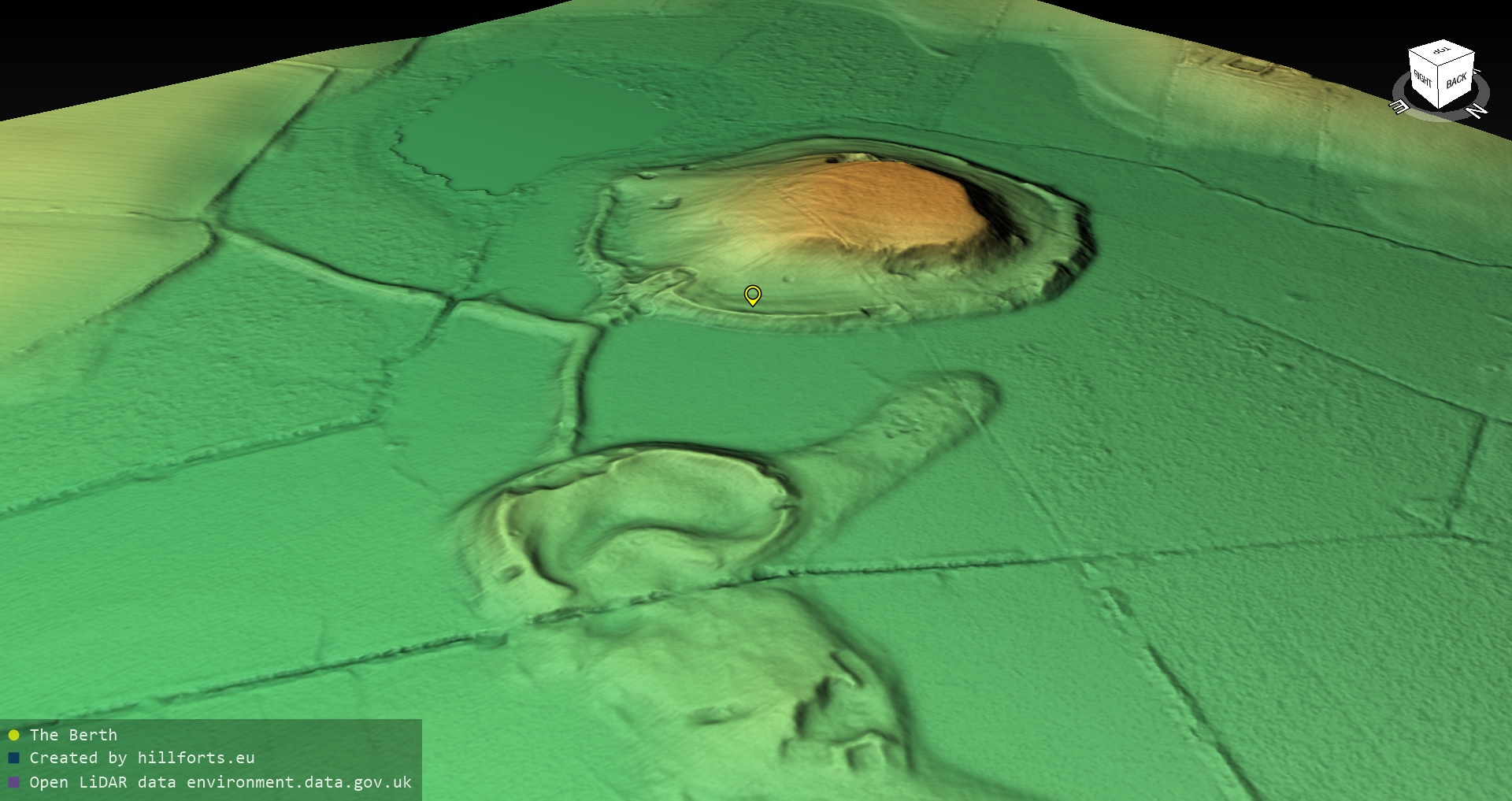Open the Created by hillforts.eu link
The height and width of the screenshot is (801, 1512).
coord(142,758)
